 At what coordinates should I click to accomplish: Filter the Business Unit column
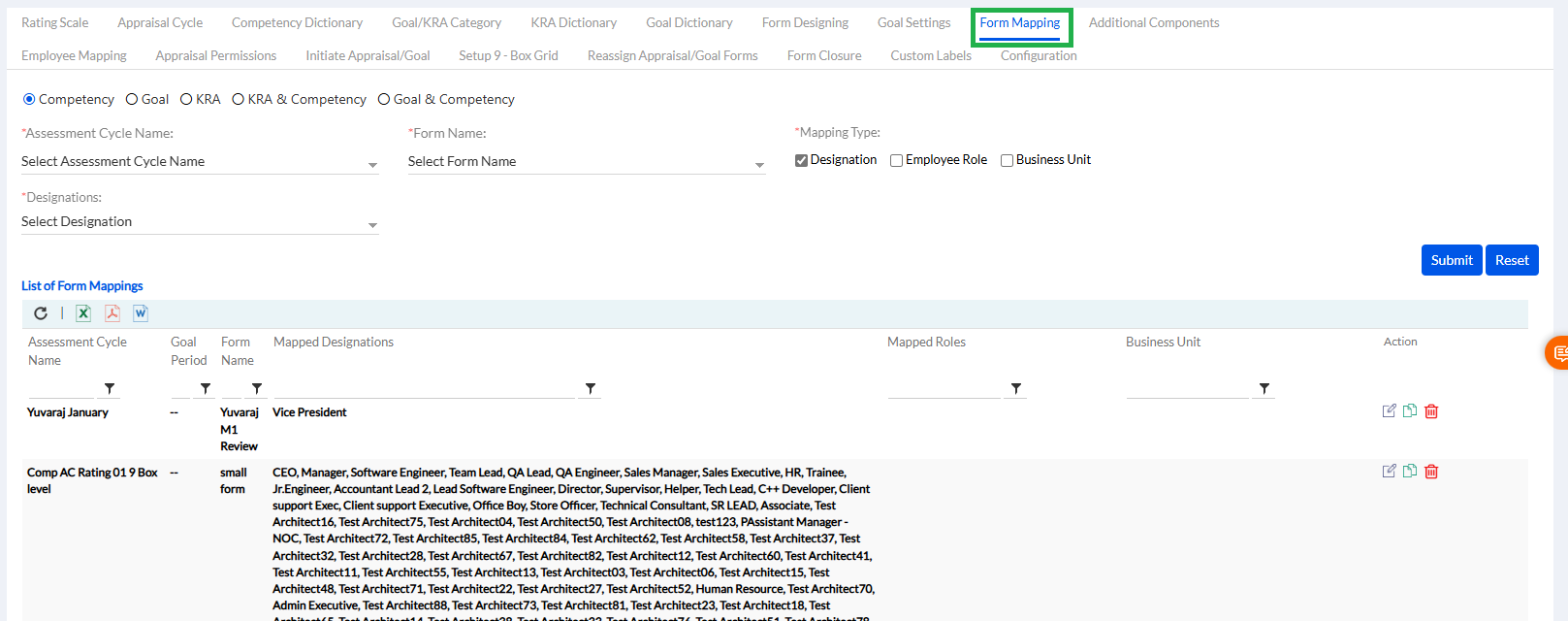[x=1264, y=389]
